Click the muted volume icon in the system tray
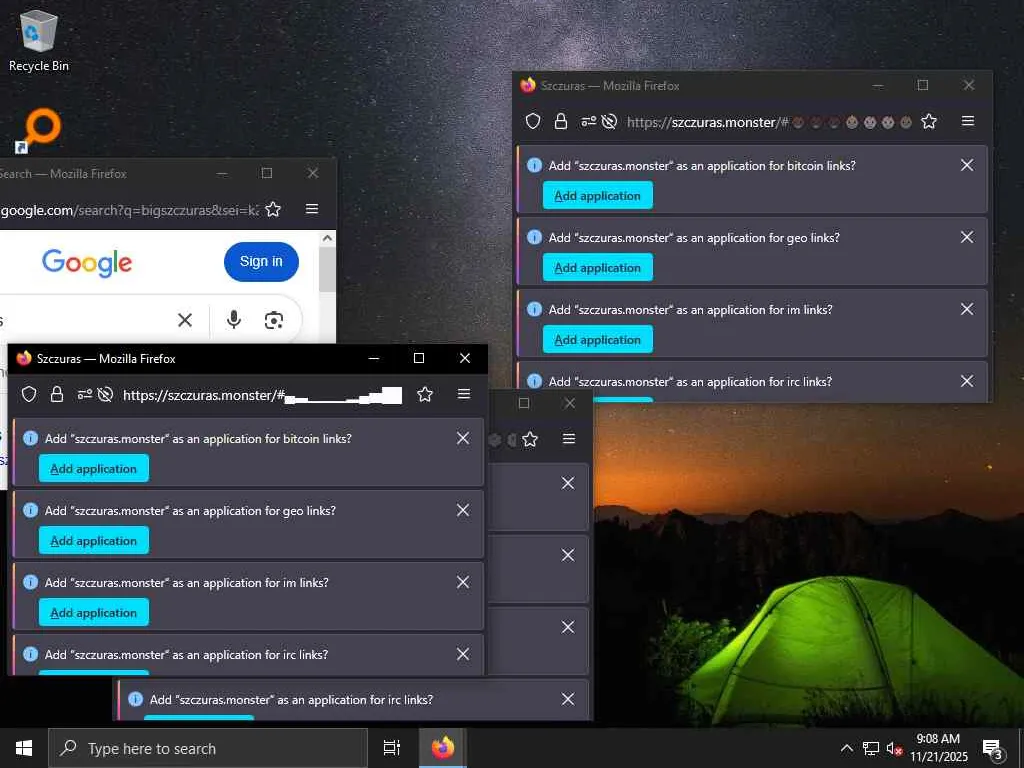1024x768 pixels. tap(894, 749)
